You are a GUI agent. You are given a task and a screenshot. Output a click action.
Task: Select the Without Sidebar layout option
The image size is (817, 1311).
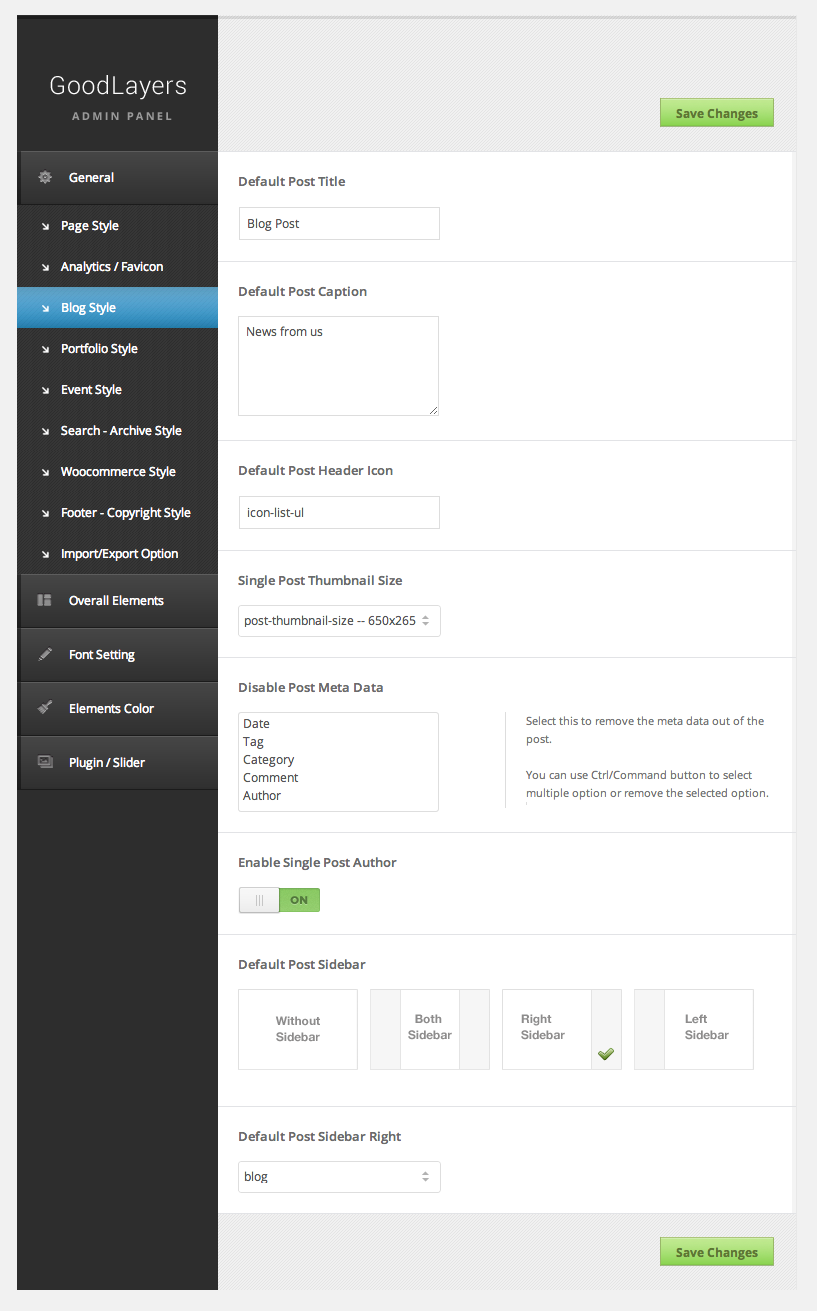[x=298, y=1029]
